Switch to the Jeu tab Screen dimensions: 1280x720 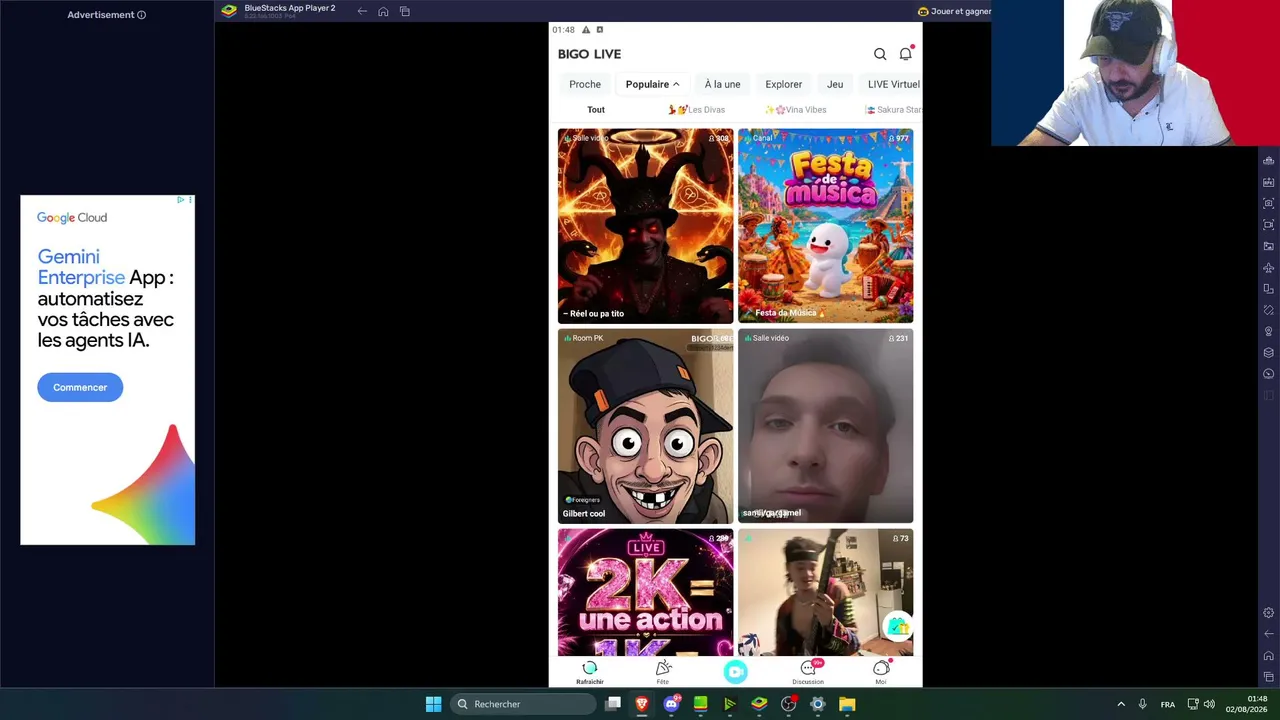pos(835,84)
